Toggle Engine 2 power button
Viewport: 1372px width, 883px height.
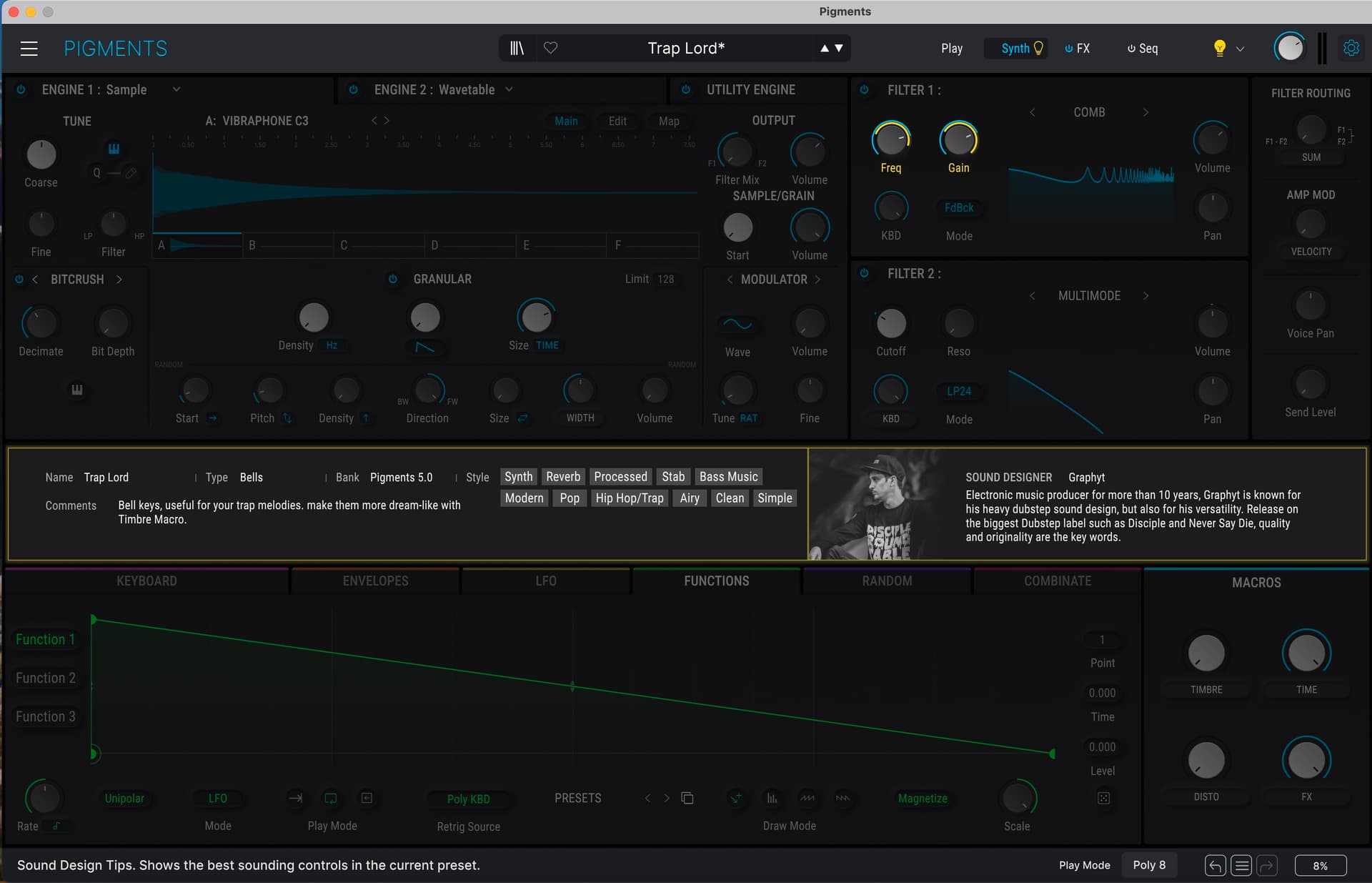353,89
